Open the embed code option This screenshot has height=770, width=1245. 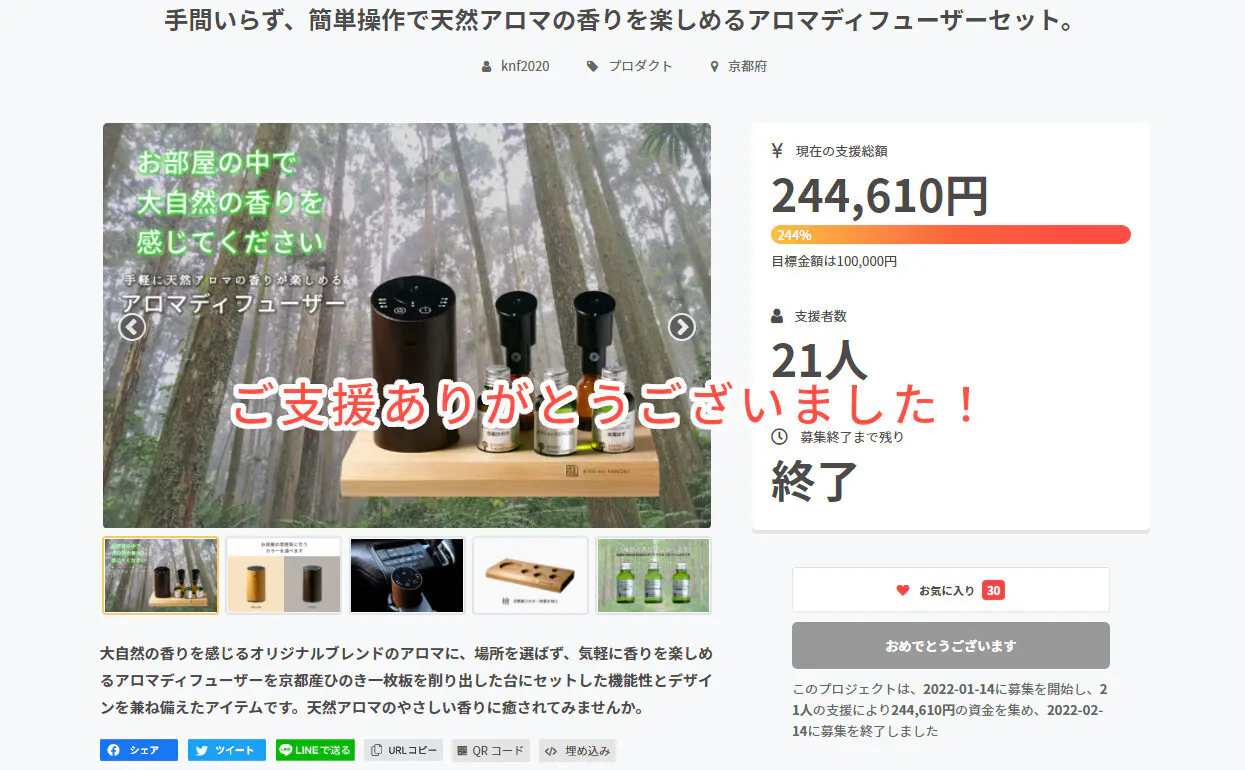click(x=578, y=750)
